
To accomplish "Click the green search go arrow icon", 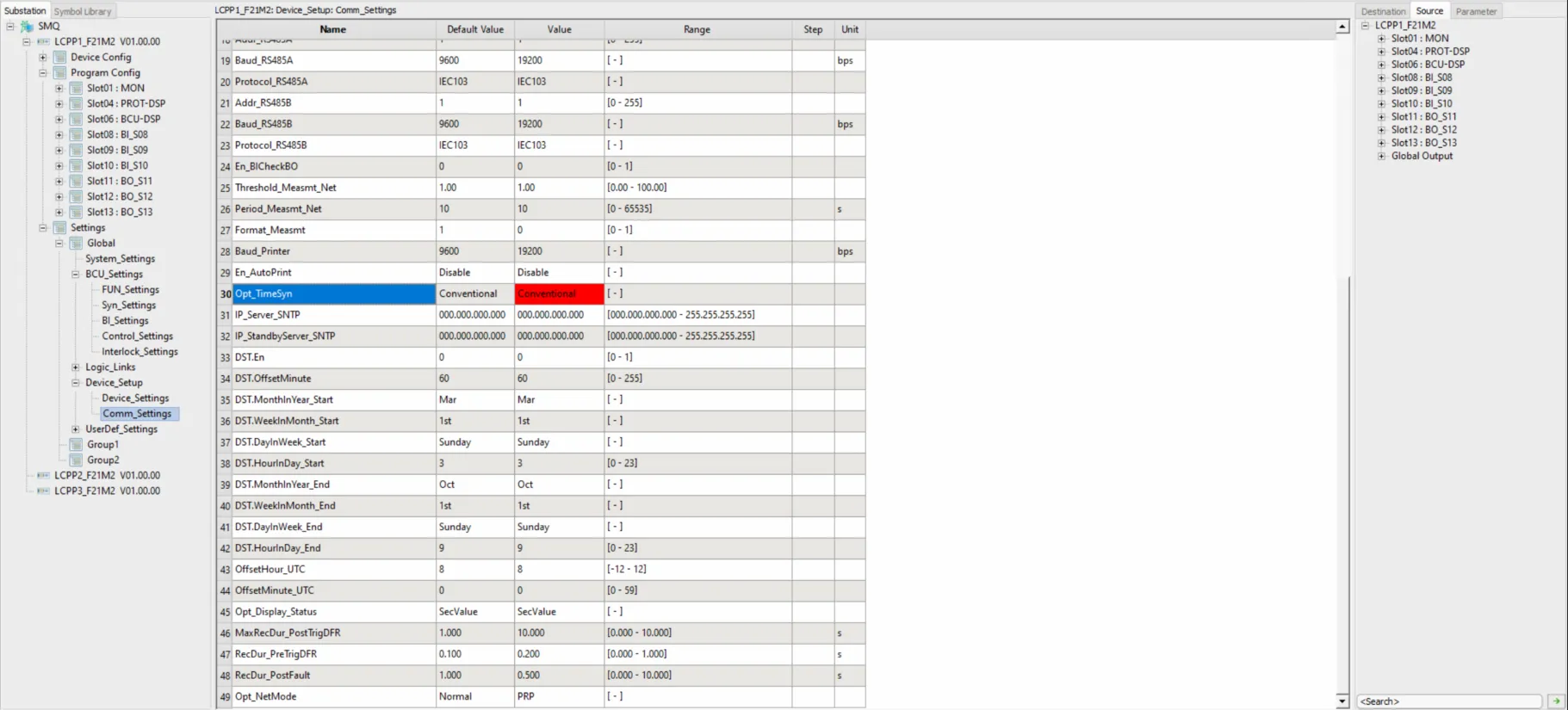I will pyautogui.click(x=1556, y=701).
